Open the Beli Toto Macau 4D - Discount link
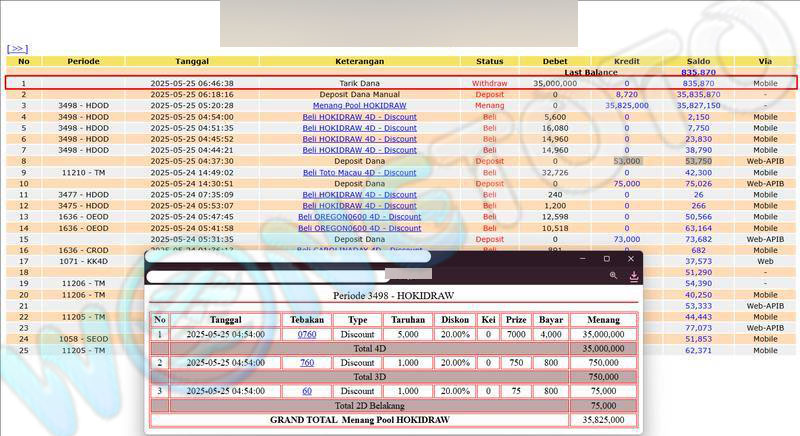800x436 pixels. coord(359,173)
